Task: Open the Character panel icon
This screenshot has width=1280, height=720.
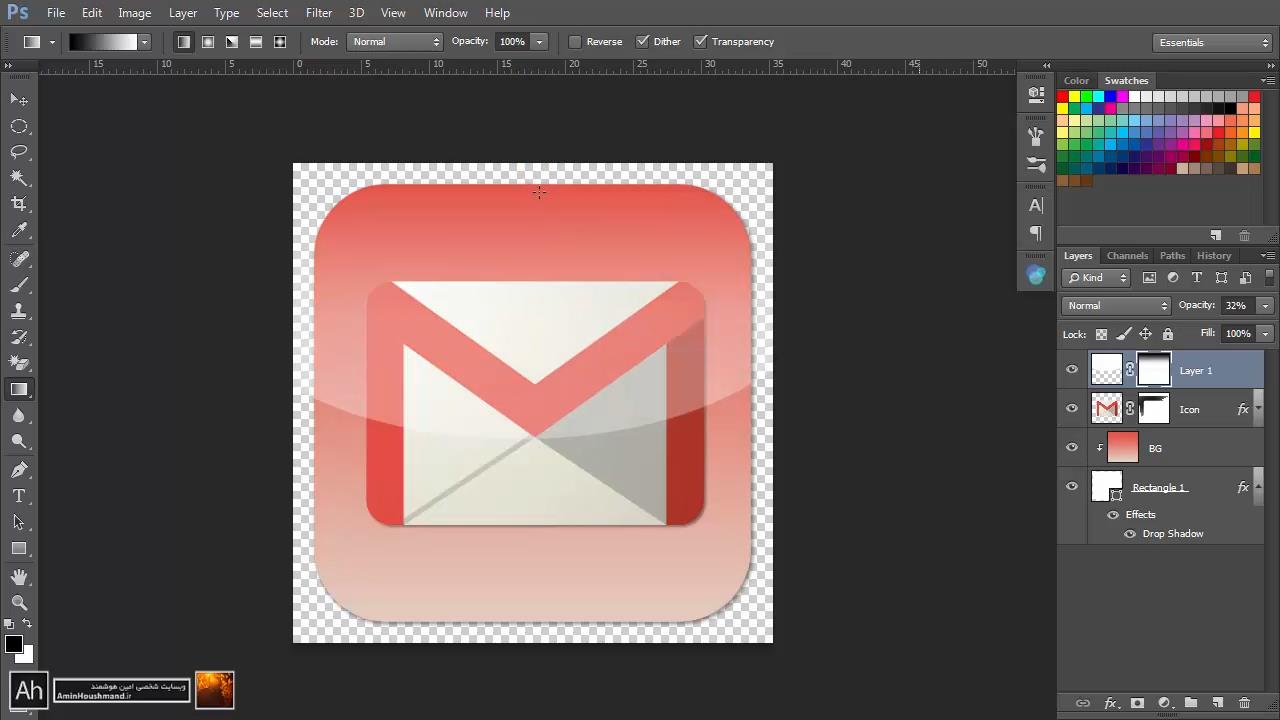Action: tap(1036, 205)
